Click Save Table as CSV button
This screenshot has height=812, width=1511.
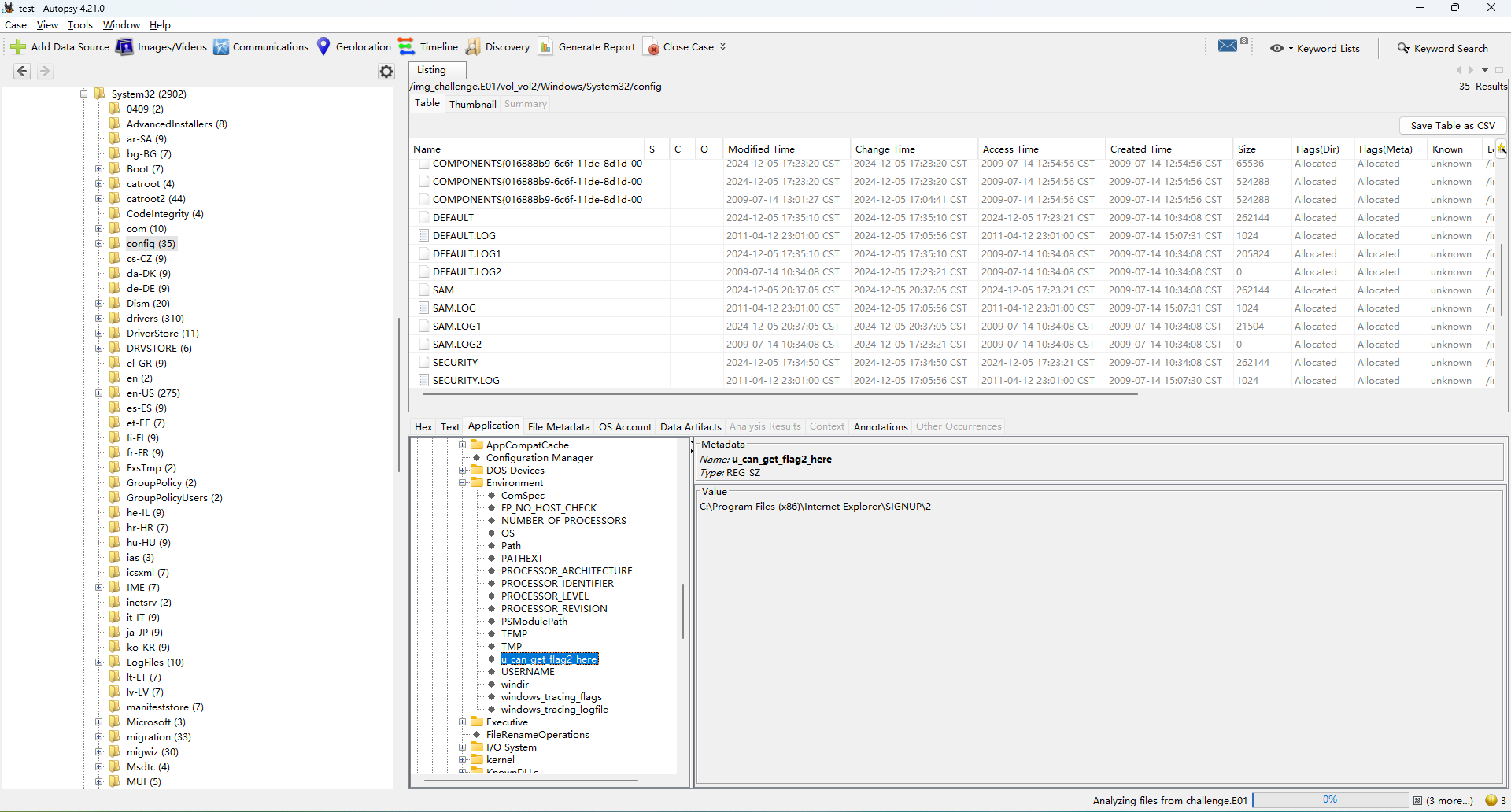point(1453,125)
